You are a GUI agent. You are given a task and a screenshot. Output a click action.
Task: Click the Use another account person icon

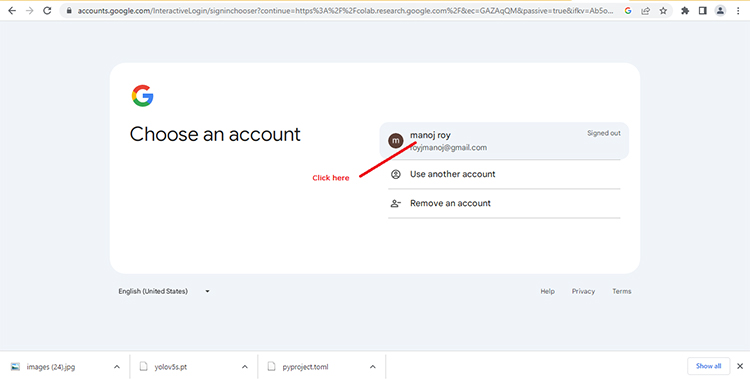[x=396, y=174]
